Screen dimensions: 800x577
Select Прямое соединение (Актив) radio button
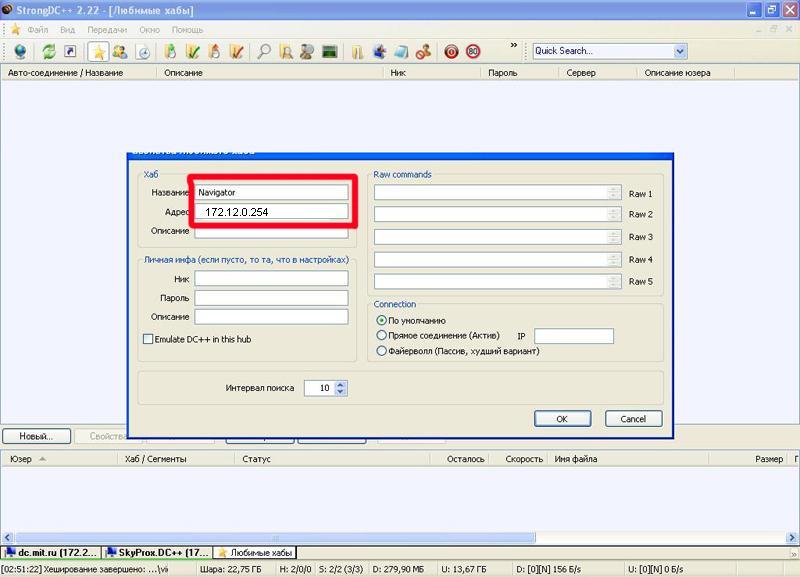pos(381,336)
